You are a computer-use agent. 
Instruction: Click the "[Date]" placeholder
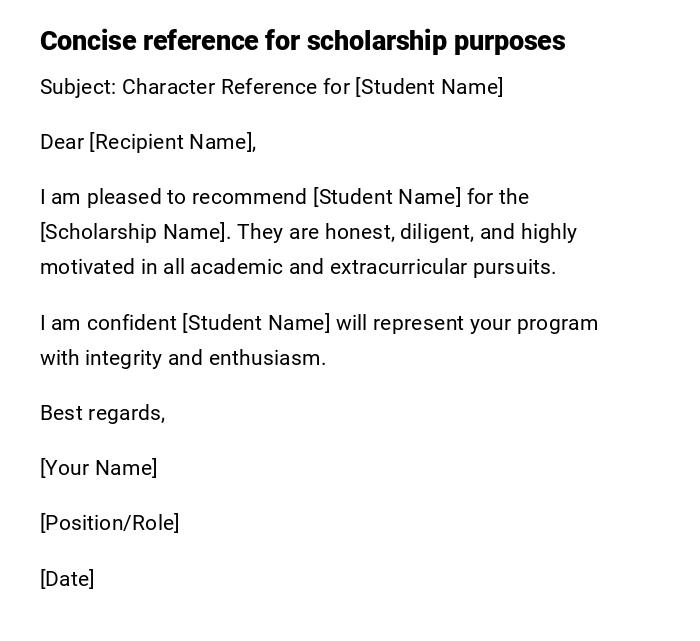click(x=67, y=579)
